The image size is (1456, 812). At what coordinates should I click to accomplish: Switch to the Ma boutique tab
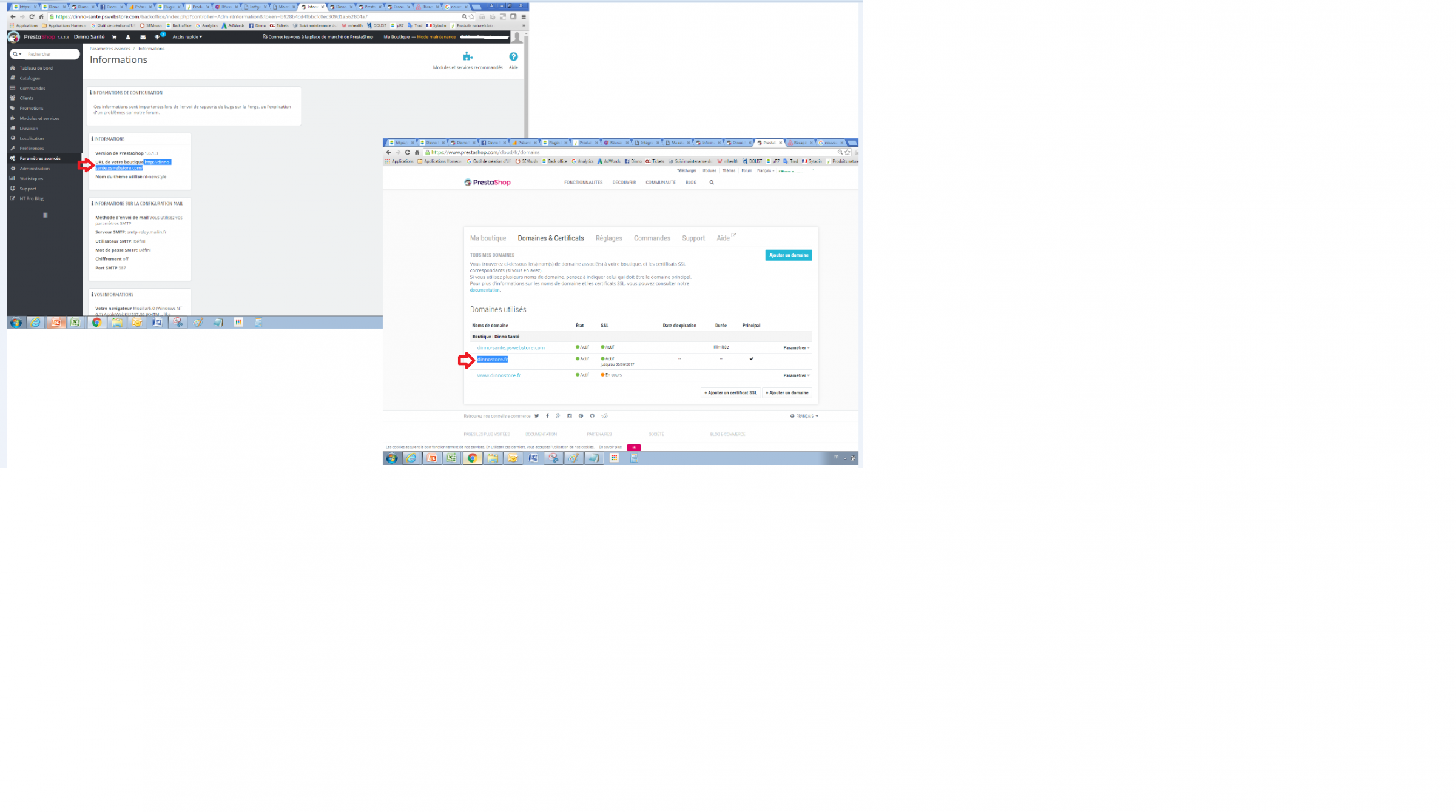click(x=488, y=238)
